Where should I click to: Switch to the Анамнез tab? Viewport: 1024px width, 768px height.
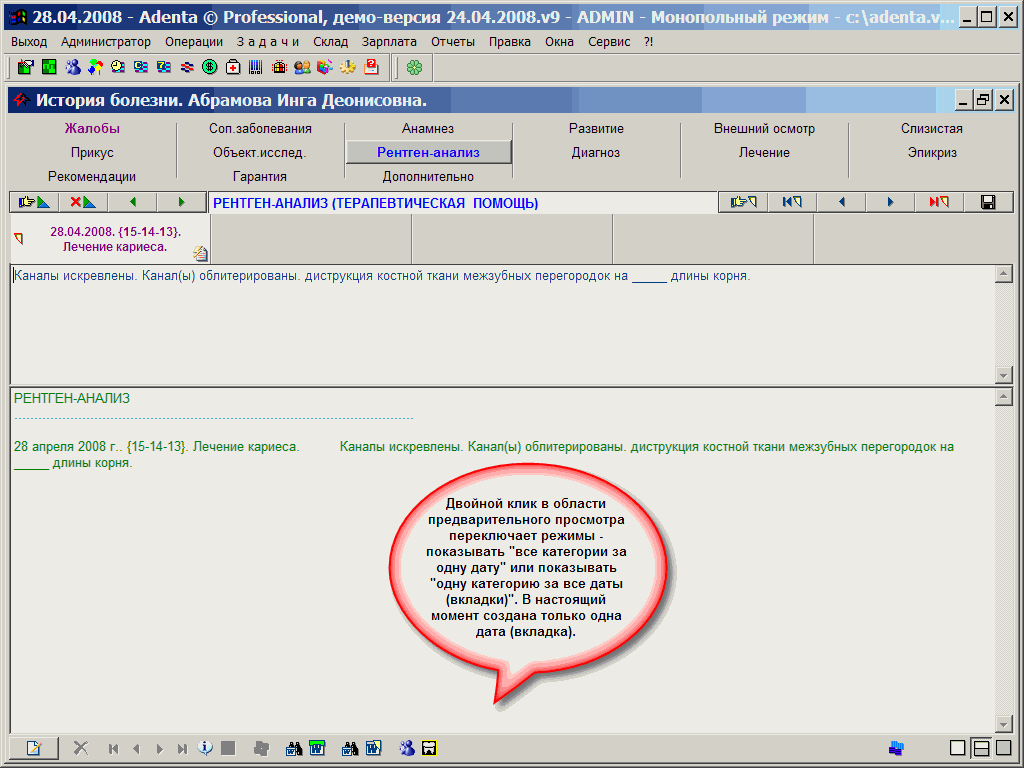coord(428,129)
